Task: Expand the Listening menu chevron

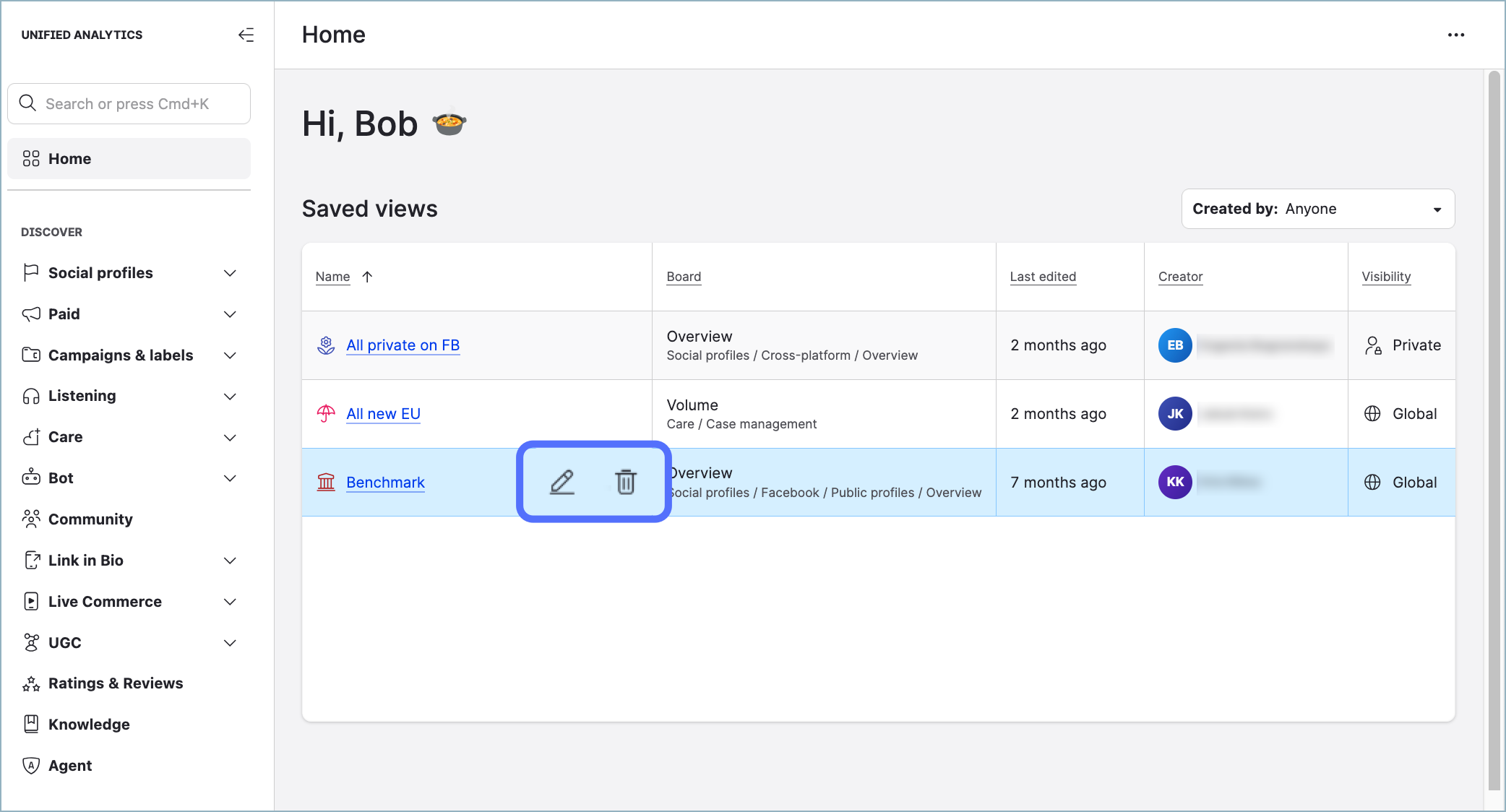Action: pyautogui.click(x=230, y=396)
